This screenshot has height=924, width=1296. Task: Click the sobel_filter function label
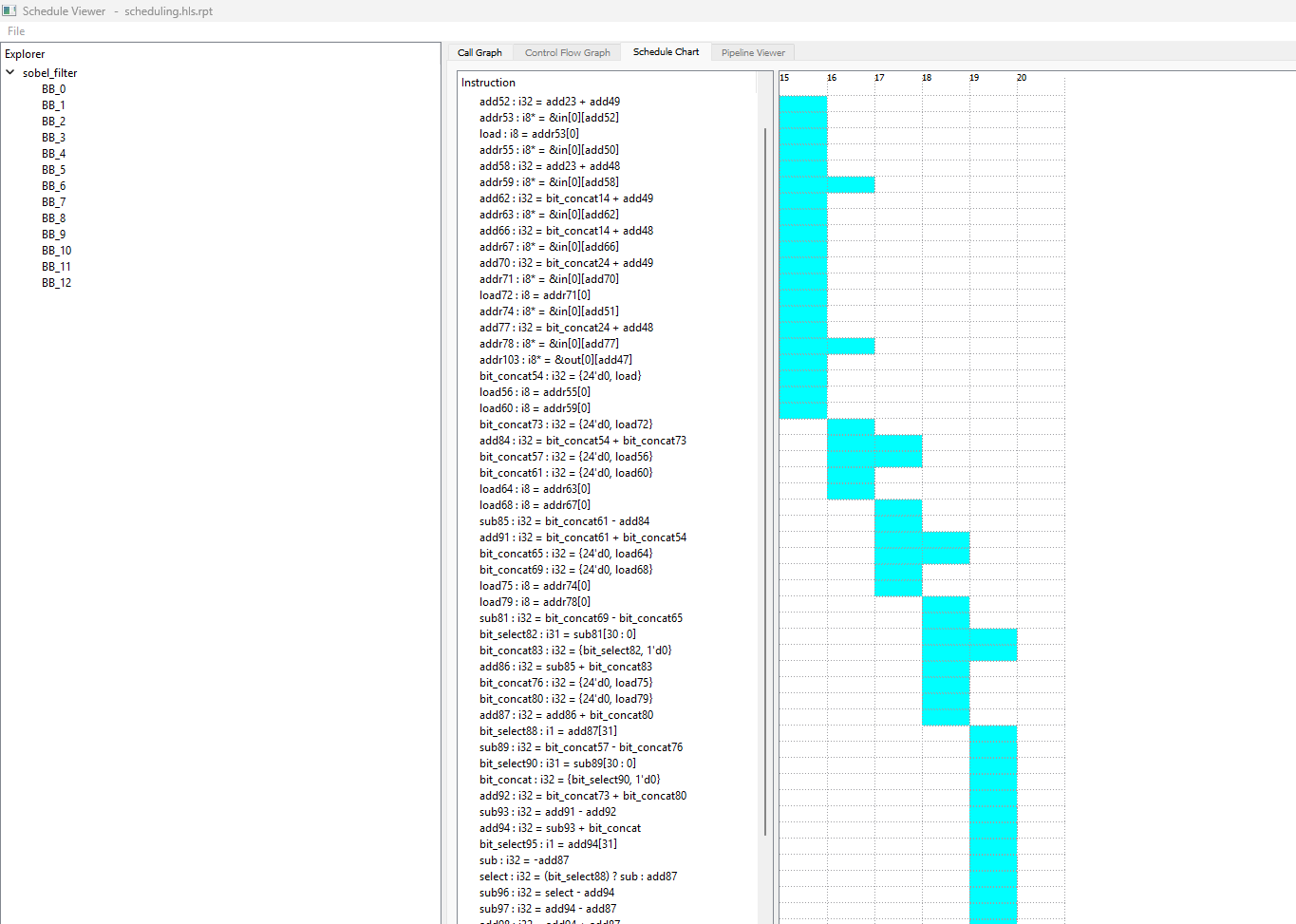point(49,73)
